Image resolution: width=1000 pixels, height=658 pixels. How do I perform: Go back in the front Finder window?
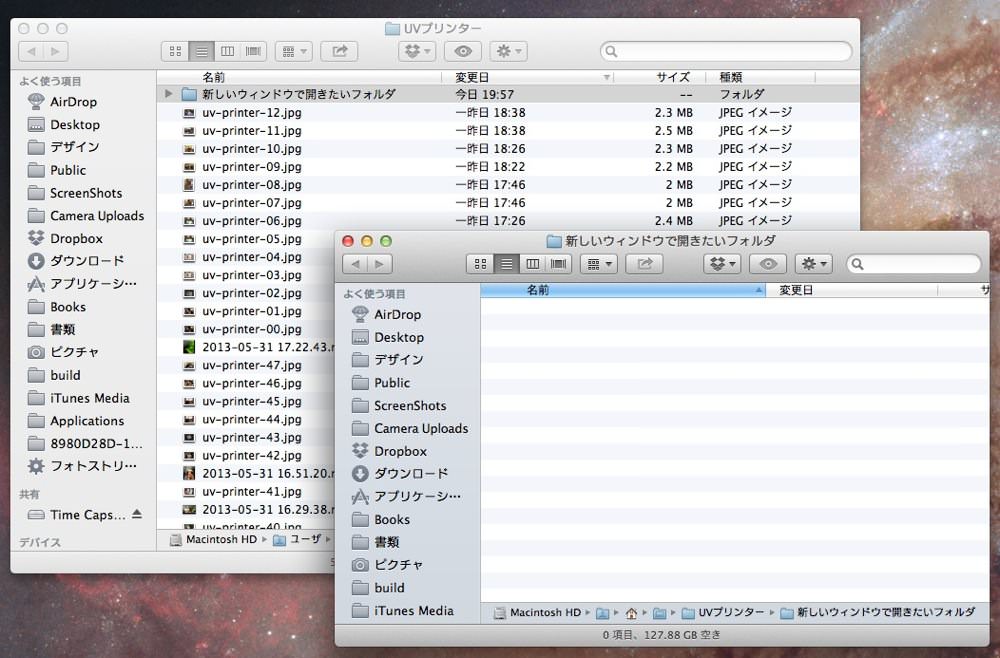point(355,264)
